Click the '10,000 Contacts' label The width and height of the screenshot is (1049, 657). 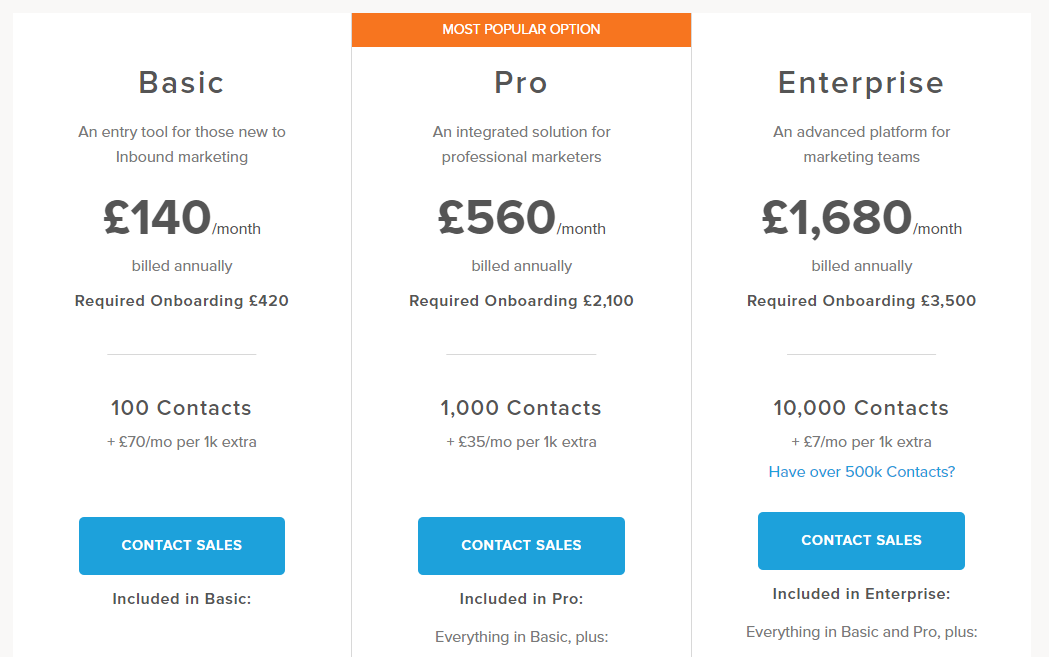[861, 408]
